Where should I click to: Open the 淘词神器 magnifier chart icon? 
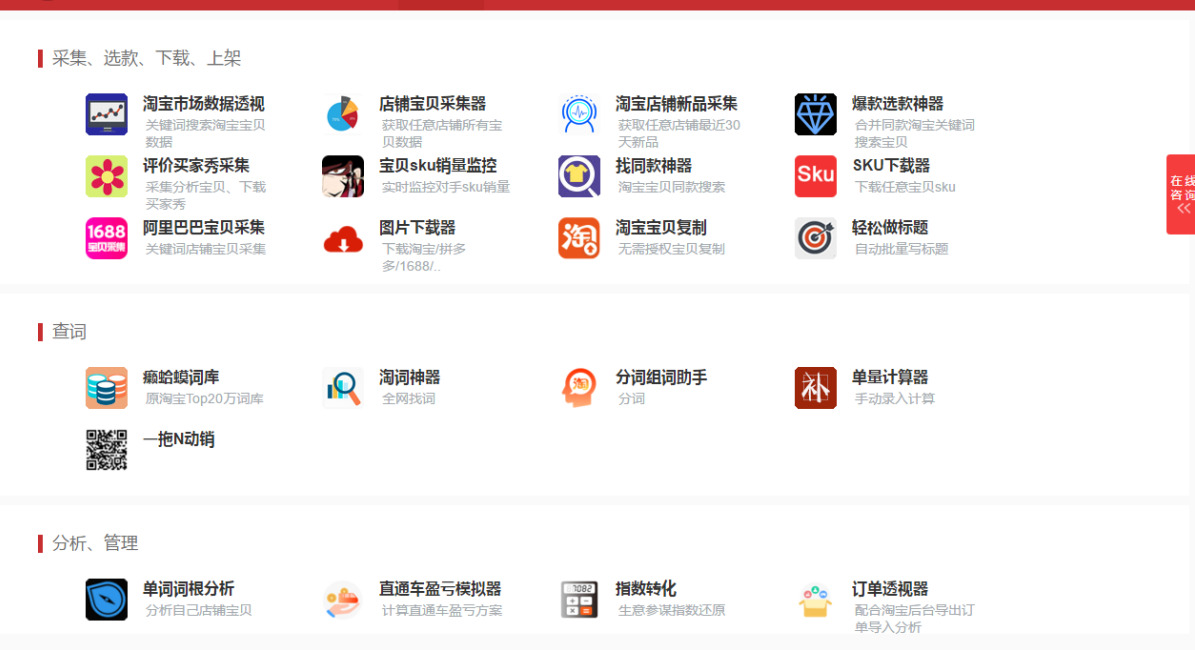[x=342, y=388]
